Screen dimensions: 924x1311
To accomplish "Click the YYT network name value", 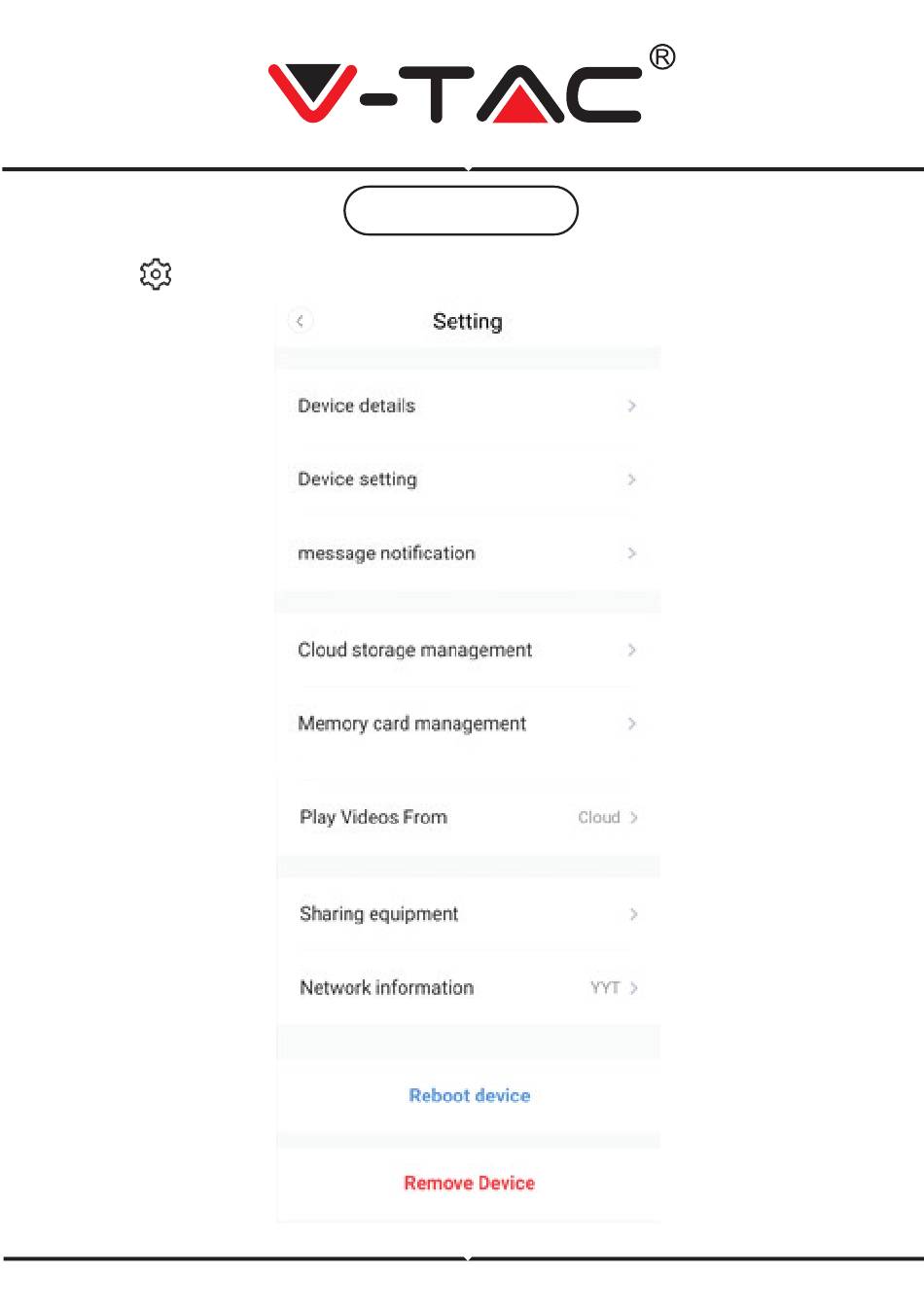I will click(605, 988).
